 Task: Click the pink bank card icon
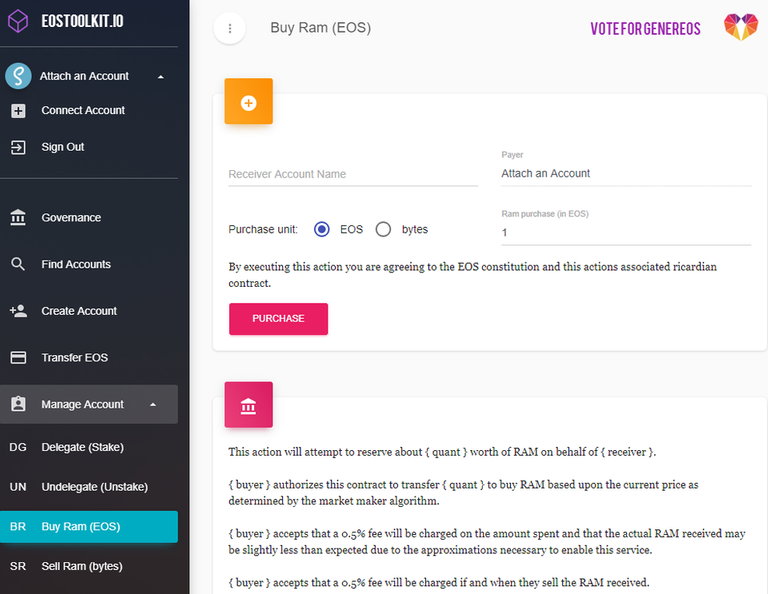249,405
